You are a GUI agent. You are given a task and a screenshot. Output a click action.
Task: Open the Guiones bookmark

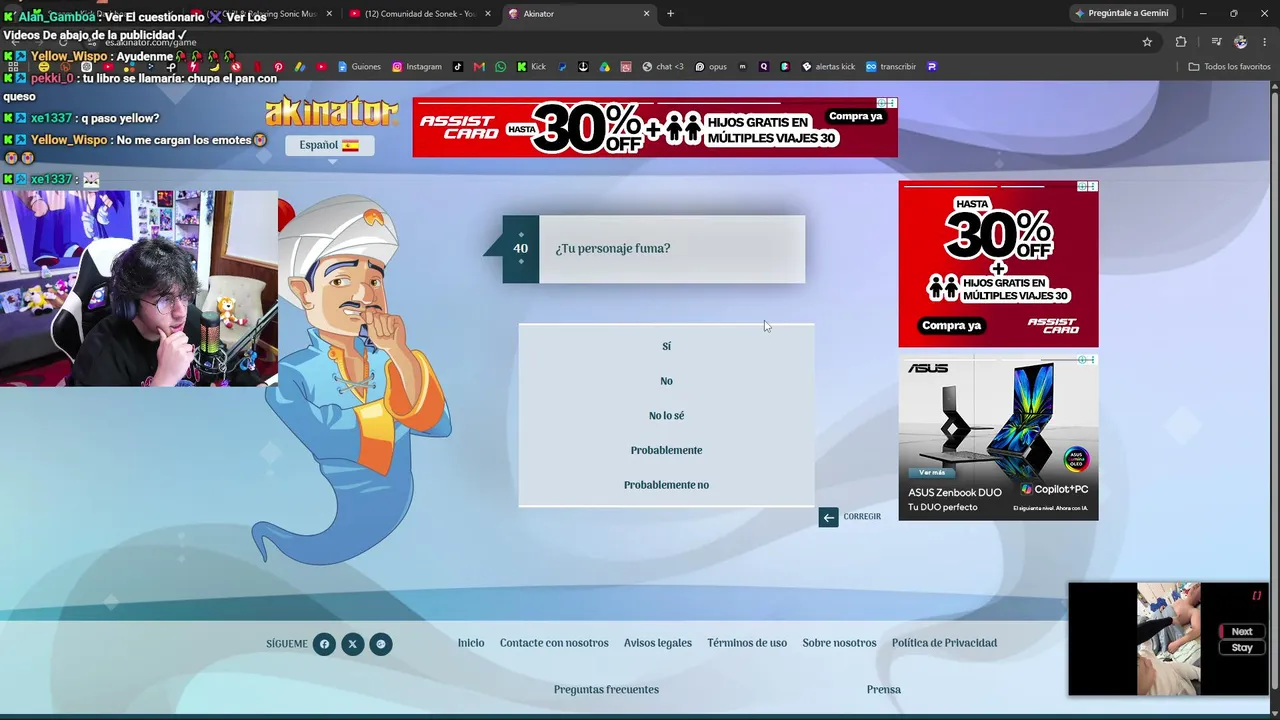point(359,67)
